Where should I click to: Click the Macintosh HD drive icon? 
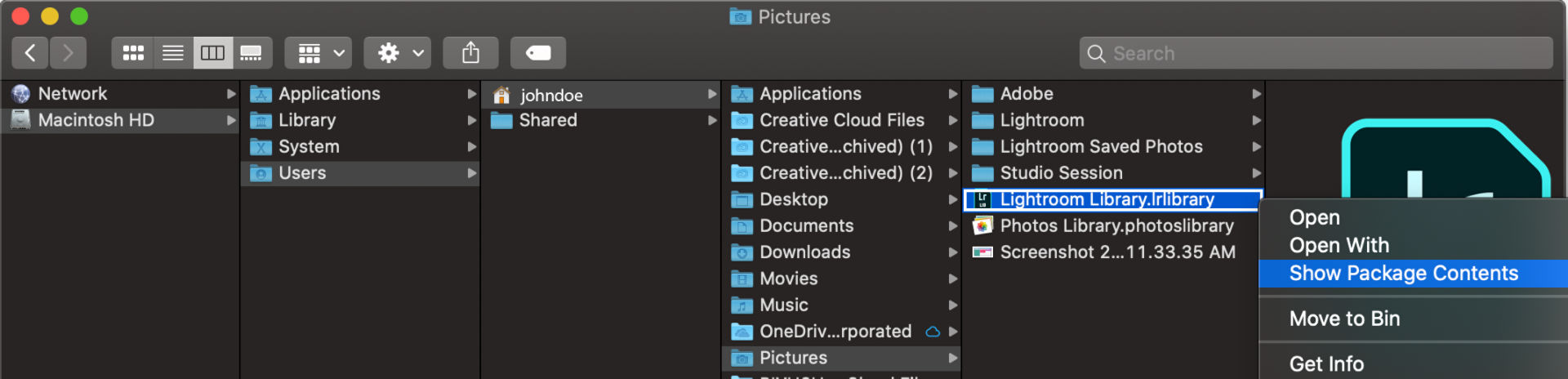click(20, 120)
